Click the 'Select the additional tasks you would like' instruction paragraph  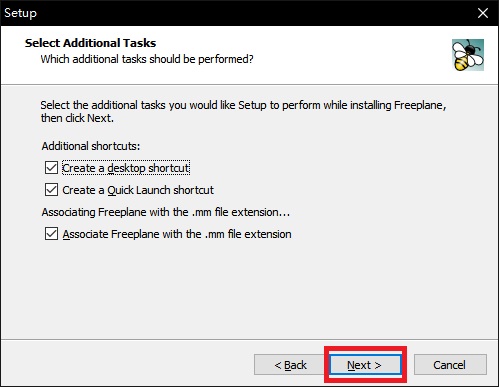pos(243,111)
